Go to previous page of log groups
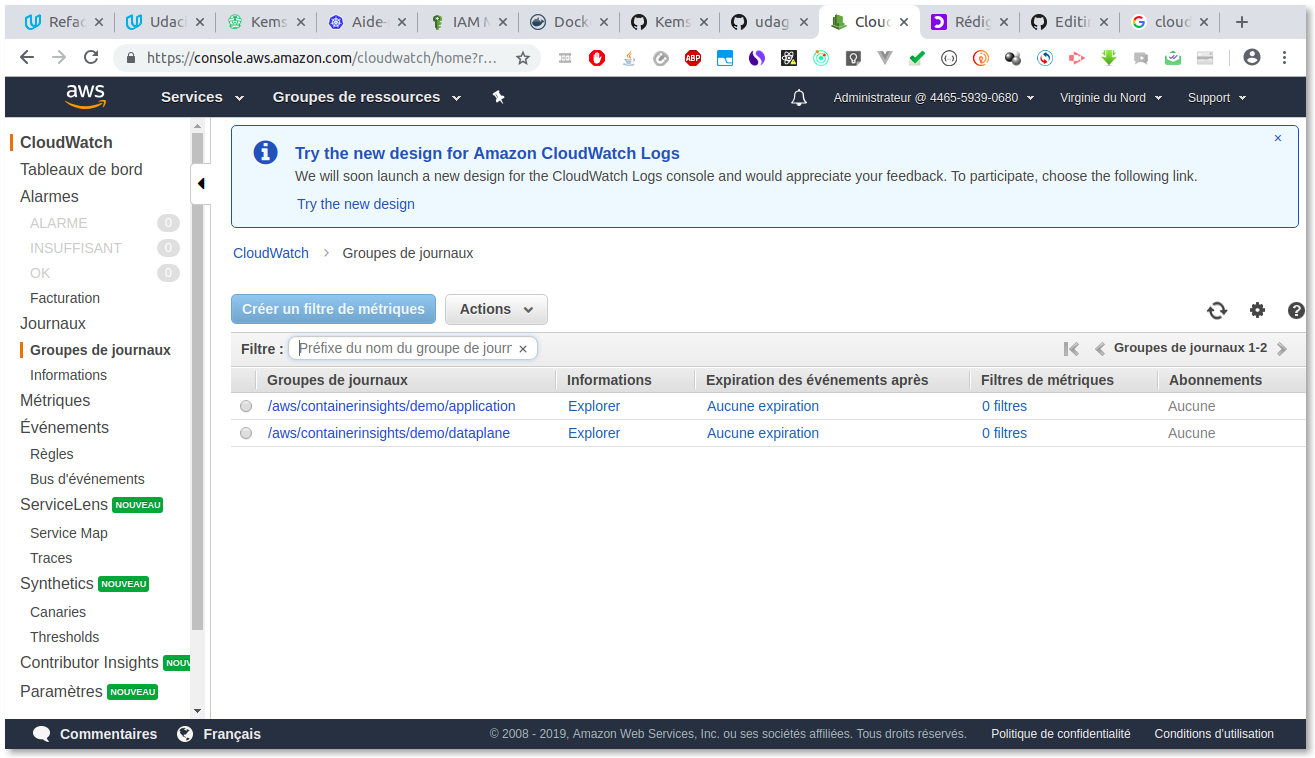 (1100, 349)
